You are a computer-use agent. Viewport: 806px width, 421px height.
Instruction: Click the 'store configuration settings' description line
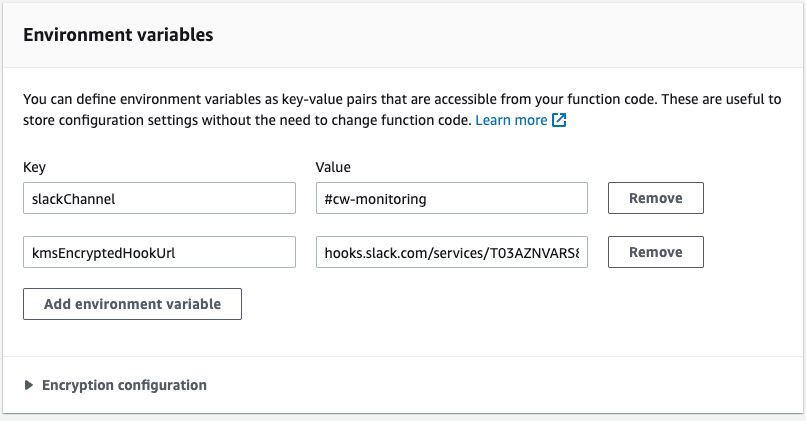click(240, 121)
